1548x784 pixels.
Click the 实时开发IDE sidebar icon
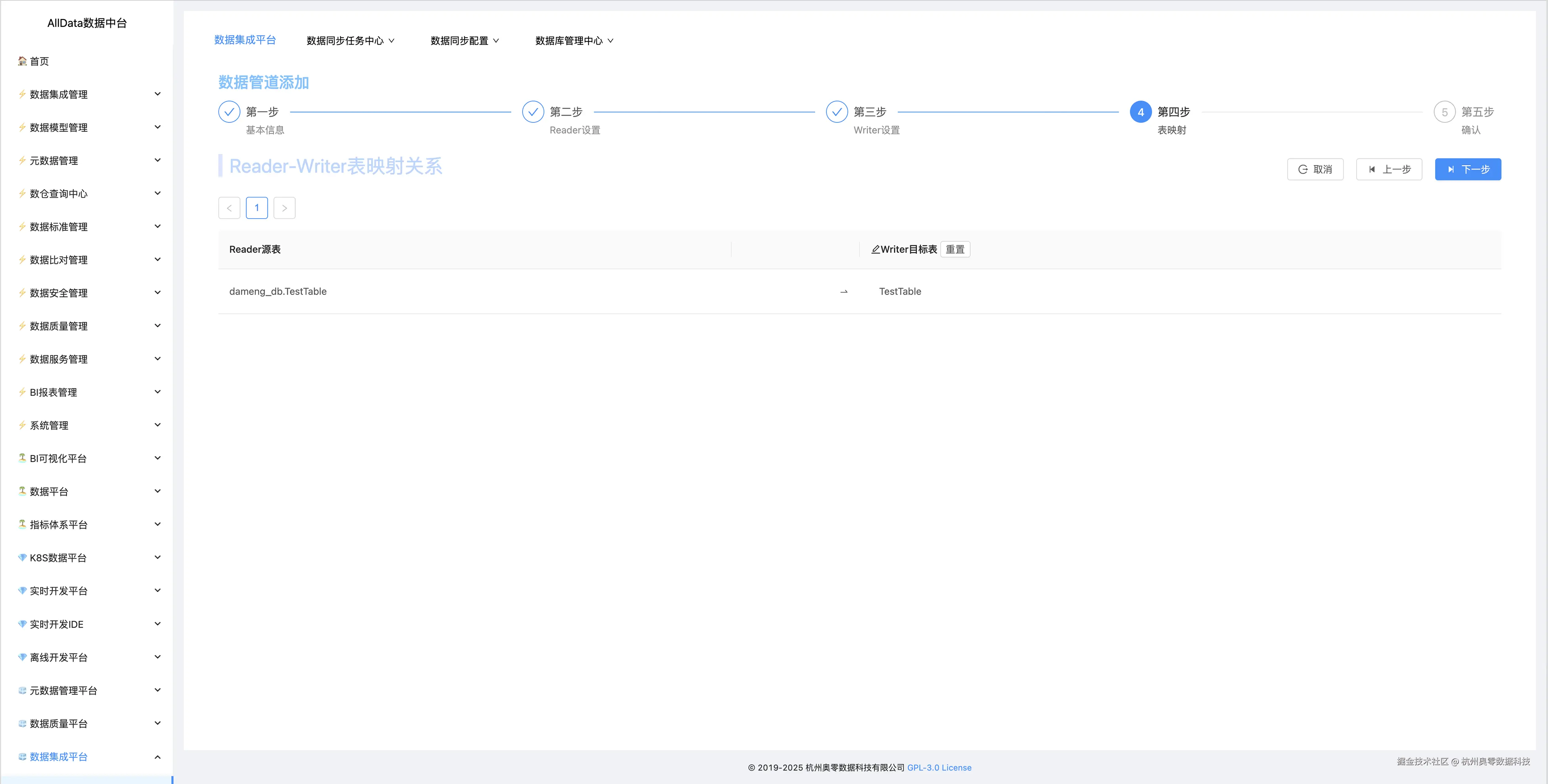point(22,624)
